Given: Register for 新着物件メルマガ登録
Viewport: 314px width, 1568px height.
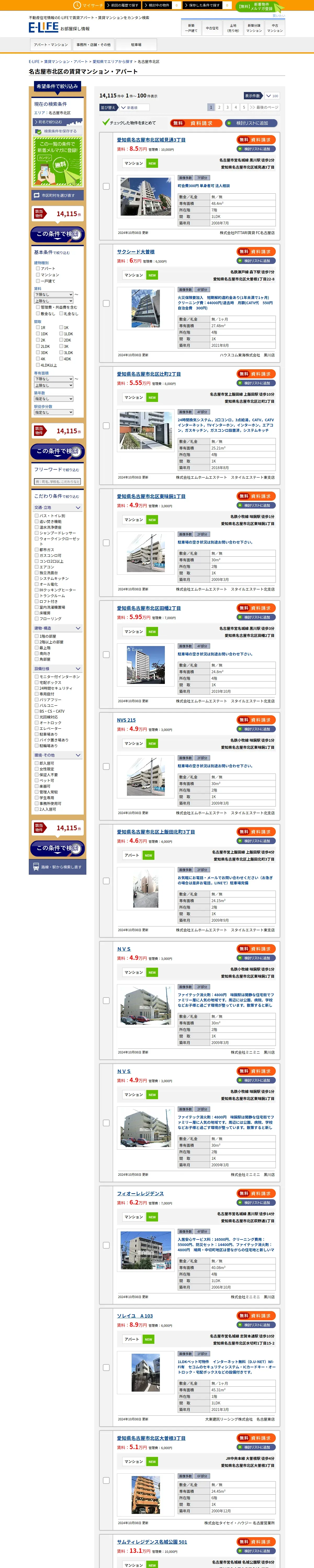Looking at the screenshot, I should coord(260,7).
